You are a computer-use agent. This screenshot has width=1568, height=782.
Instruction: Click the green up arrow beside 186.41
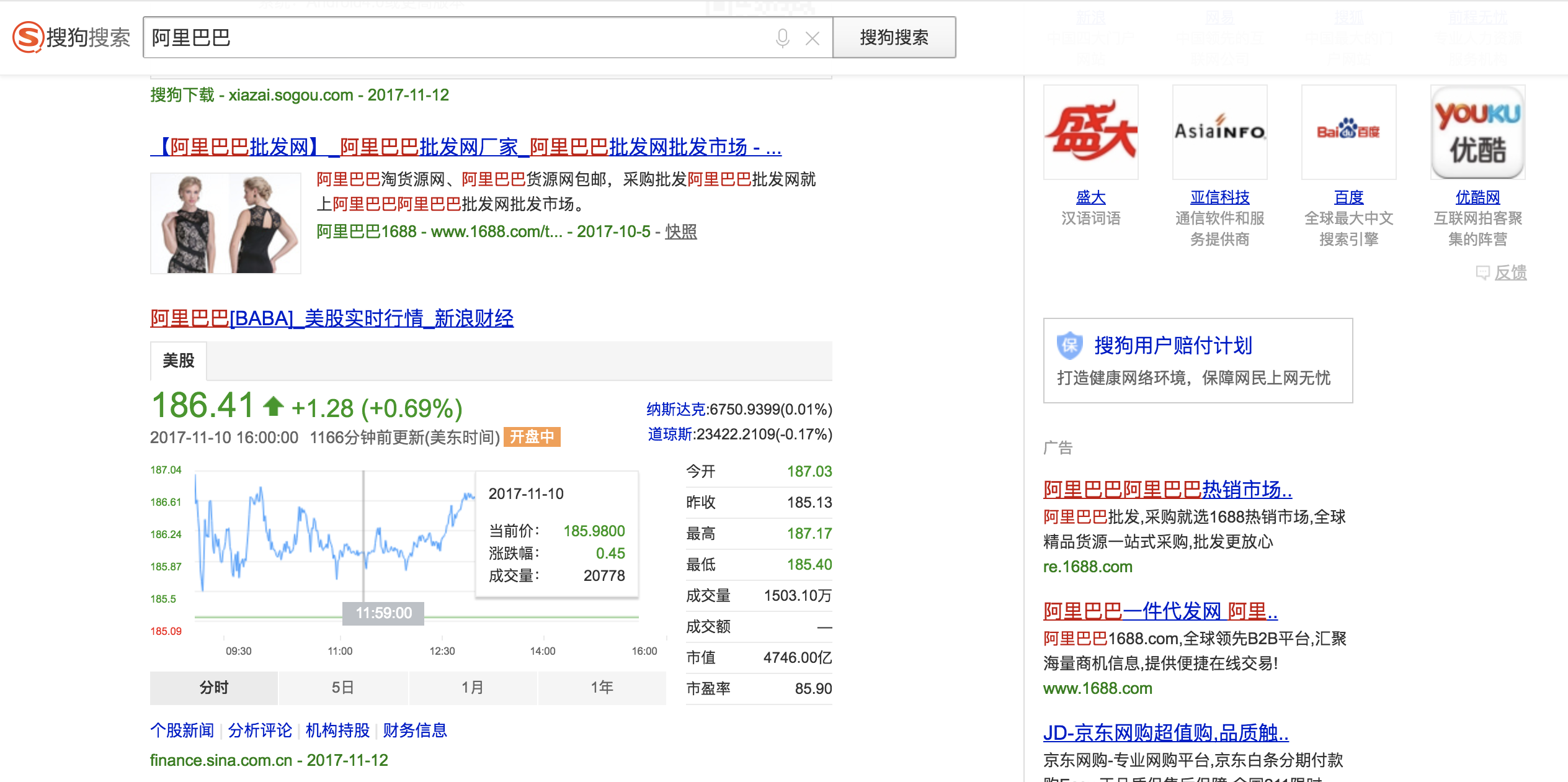point(273,407)
